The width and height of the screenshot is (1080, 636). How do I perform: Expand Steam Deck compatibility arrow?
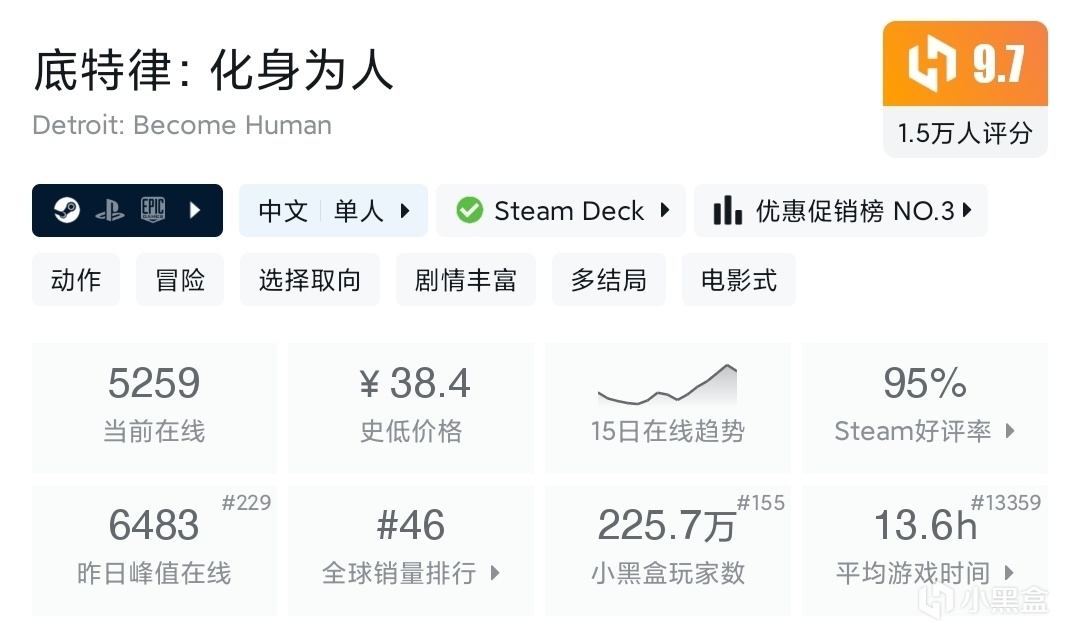(665, 210)
